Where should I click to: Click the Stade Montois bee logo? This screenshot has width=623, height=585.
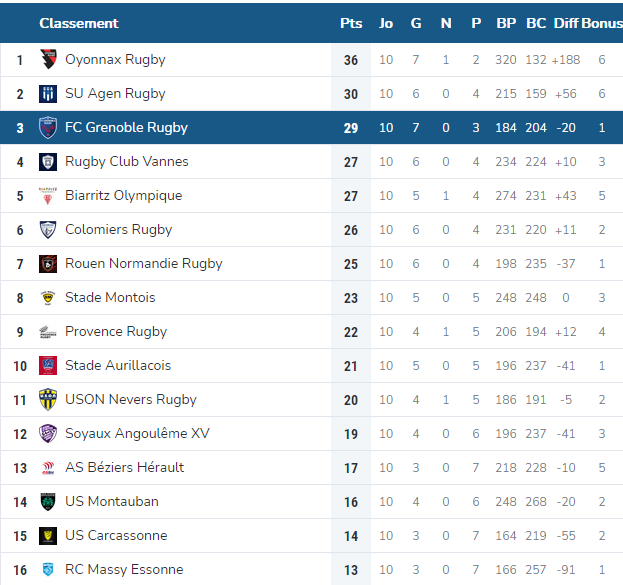click(48, 298)
